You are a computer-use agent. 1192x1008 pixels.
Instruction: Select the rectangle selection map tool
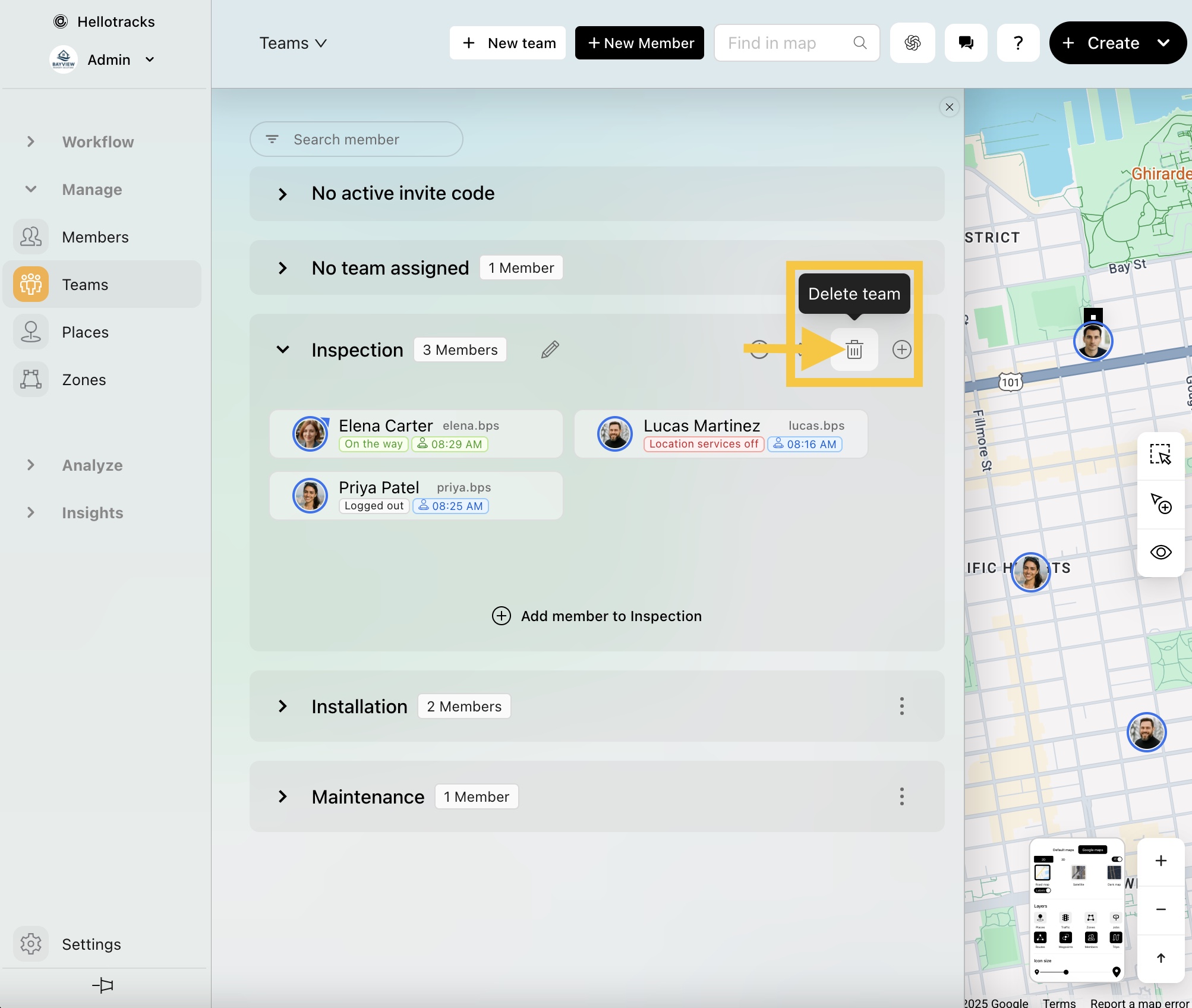click(1160, 455)
